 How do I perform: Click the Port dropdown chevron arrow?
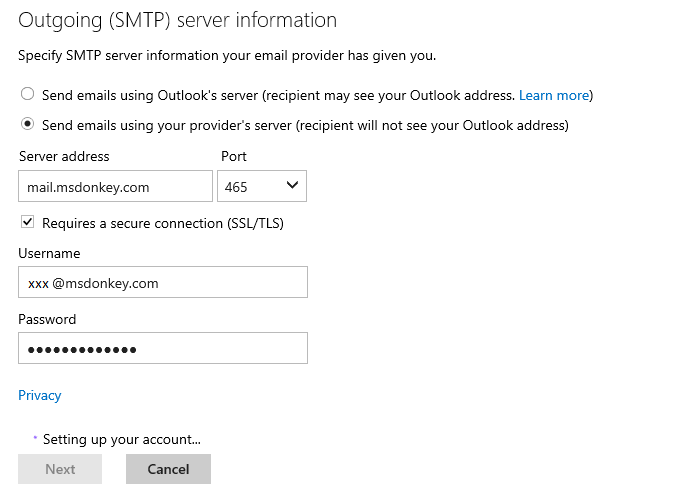pyautogui.click(x=292, y=186)
